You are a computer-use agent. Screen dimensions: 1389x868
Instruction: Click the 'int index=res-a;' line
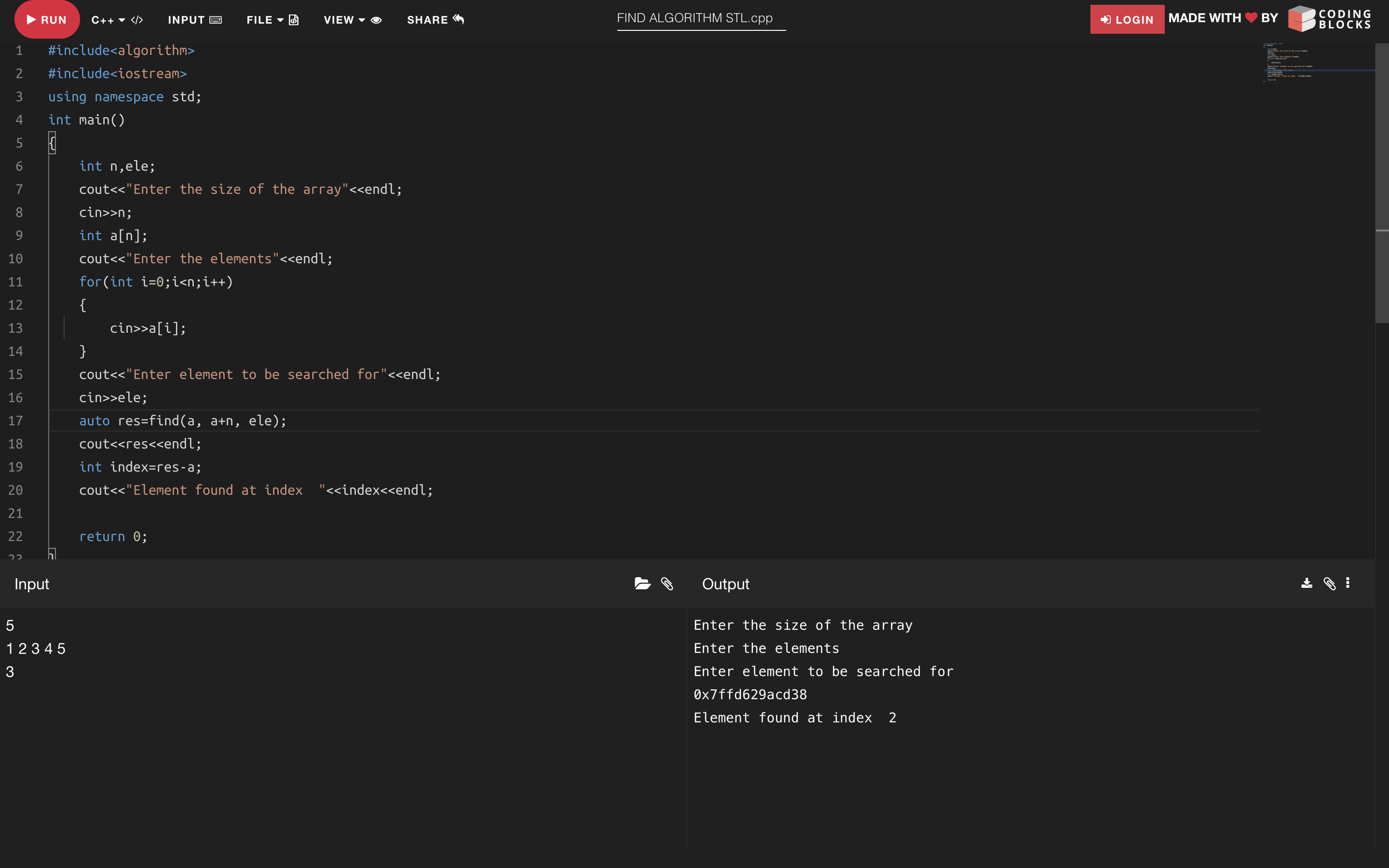pos(140,467)
